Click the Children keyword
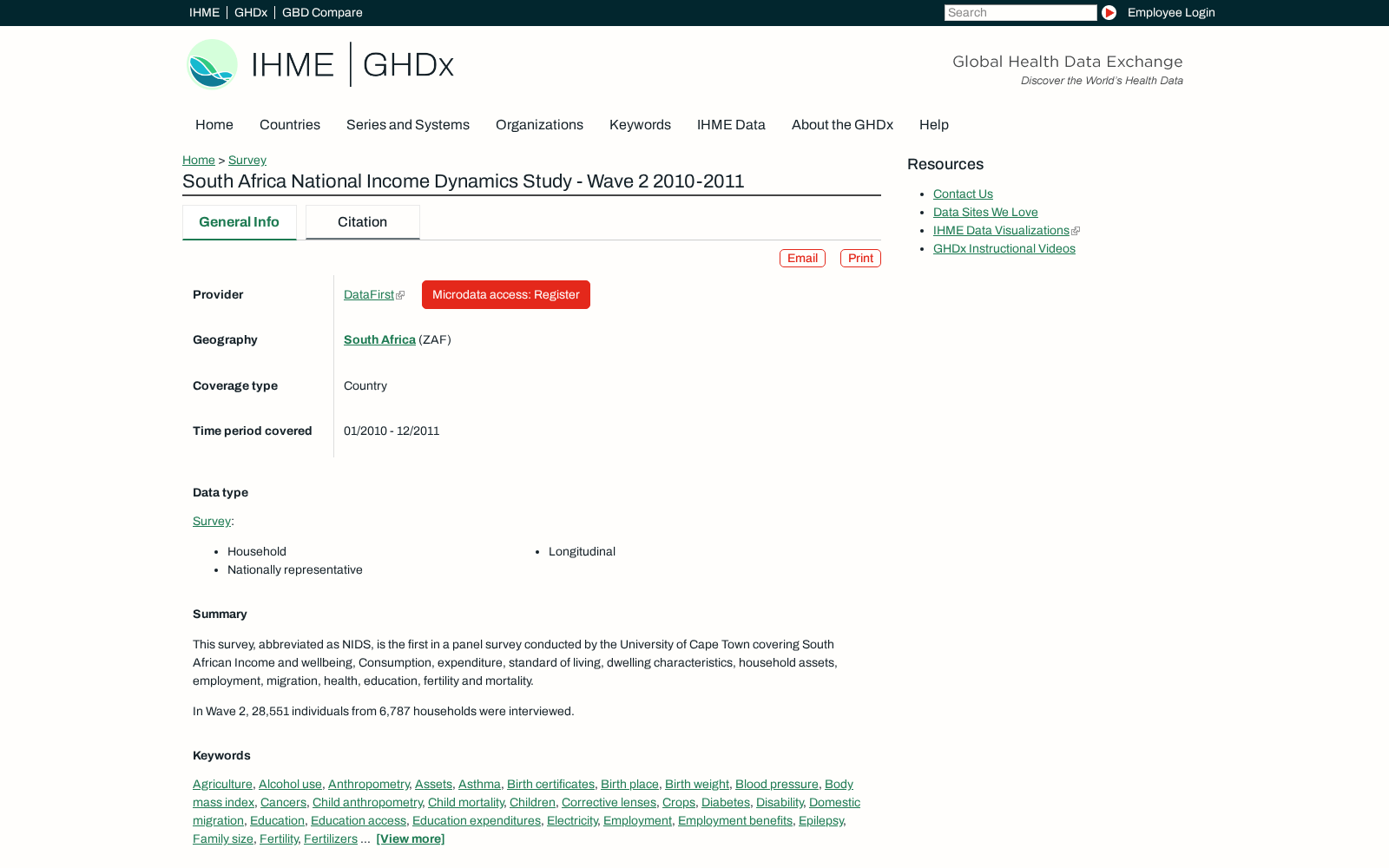1389x868 pixels. (532, 803)
